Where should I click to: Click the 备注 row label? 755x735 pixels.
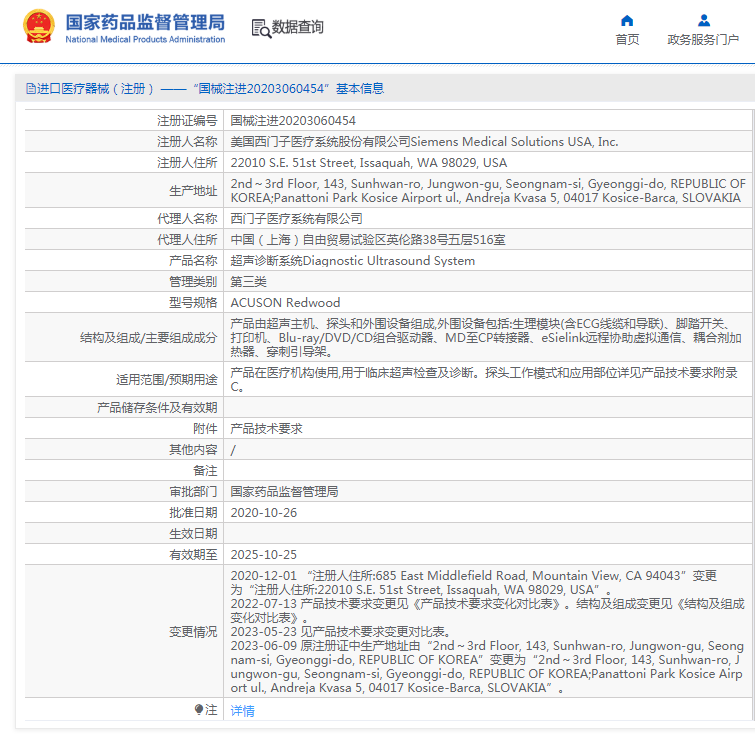pos(205,471)
